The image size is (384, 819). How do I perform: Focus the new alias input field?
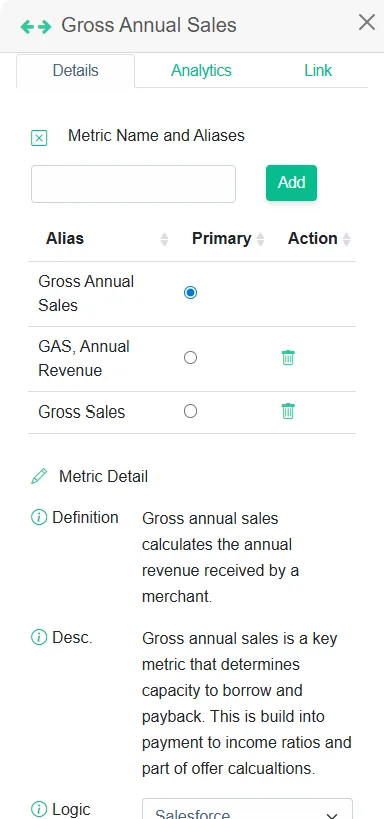[133, 184]
